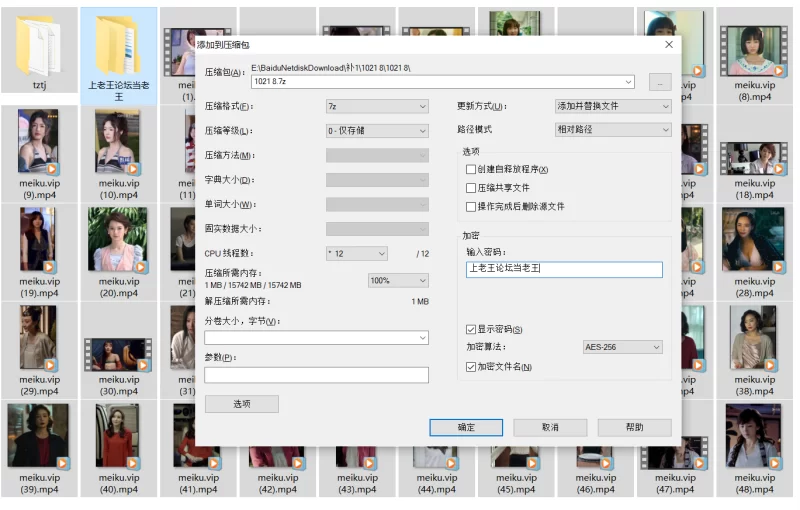The width and height of the screenshot is (800, 510).
Task: Open the tztj folder icon
Action: coord(39,46)
